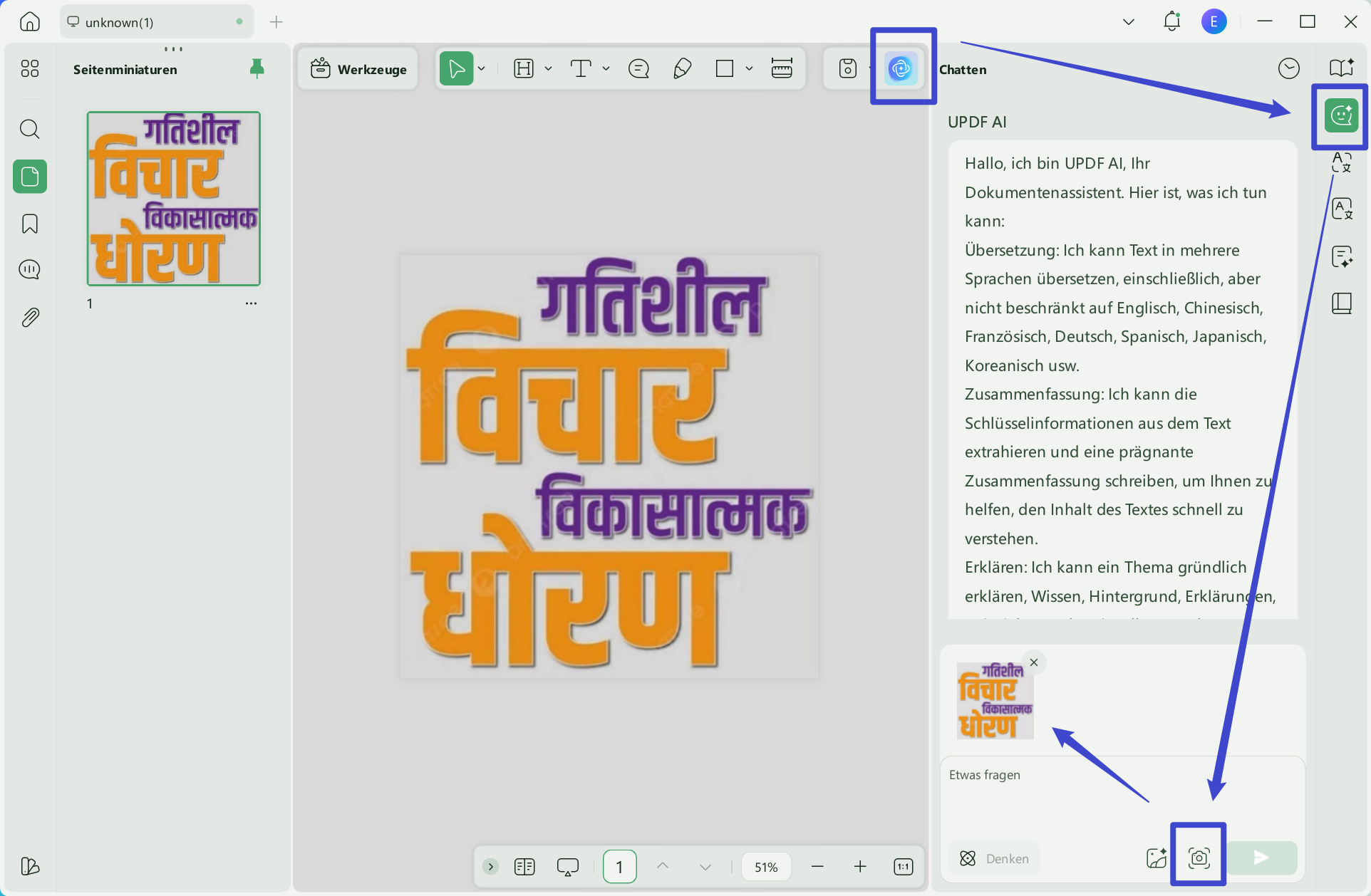This screenshot has height=896, width=1371.
Task: Select the Pencil annotation tool
Action: (x=682, y=68)
